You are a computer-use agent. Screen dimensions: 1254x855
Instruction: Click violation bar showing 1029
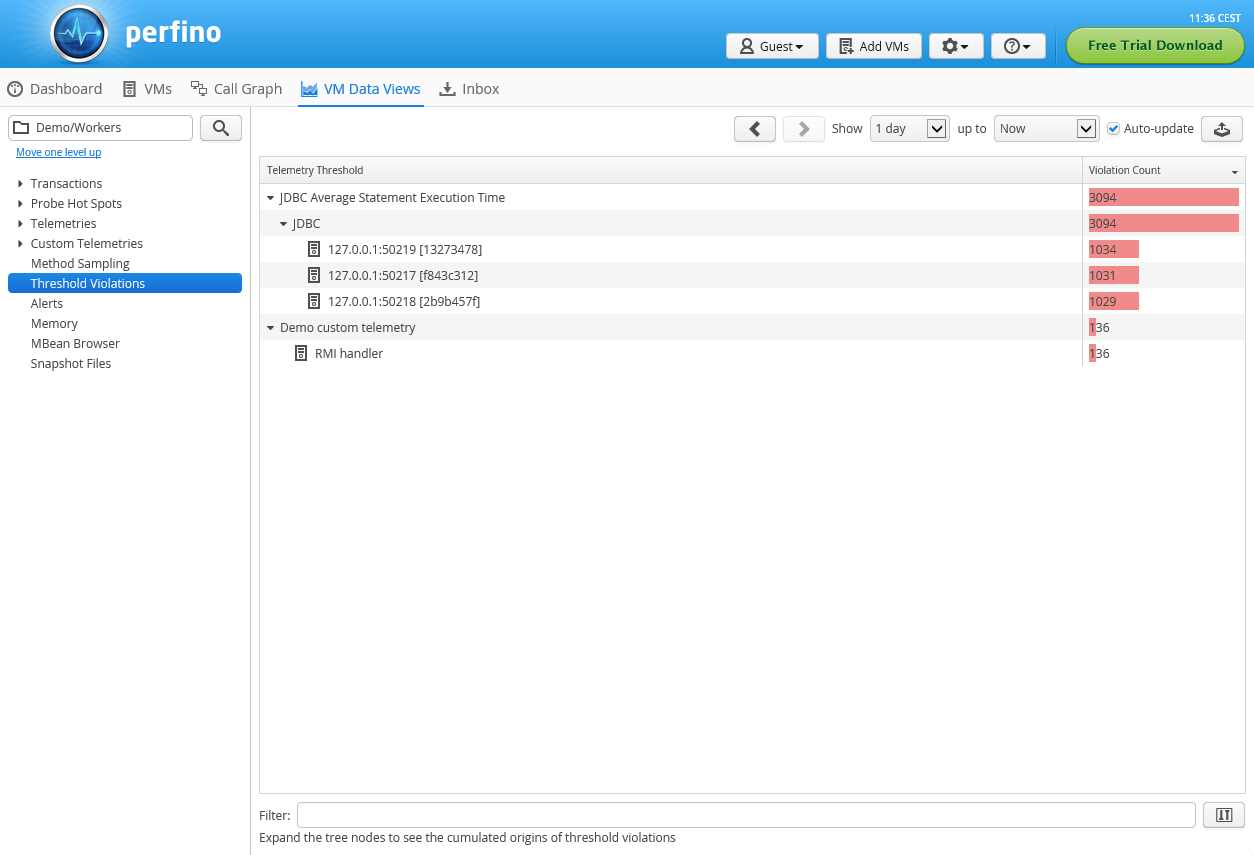[1114, 301]
